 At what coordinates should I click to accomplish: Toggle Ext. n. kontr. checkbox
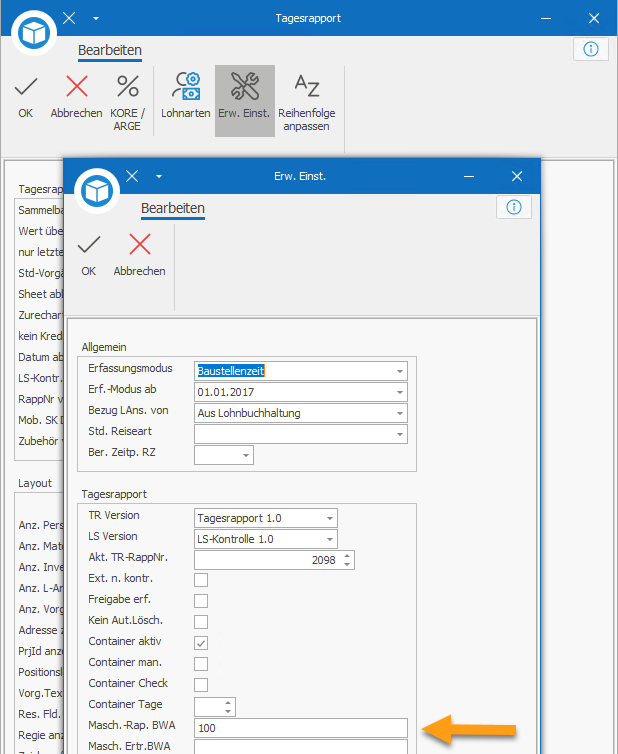[201, 580]
